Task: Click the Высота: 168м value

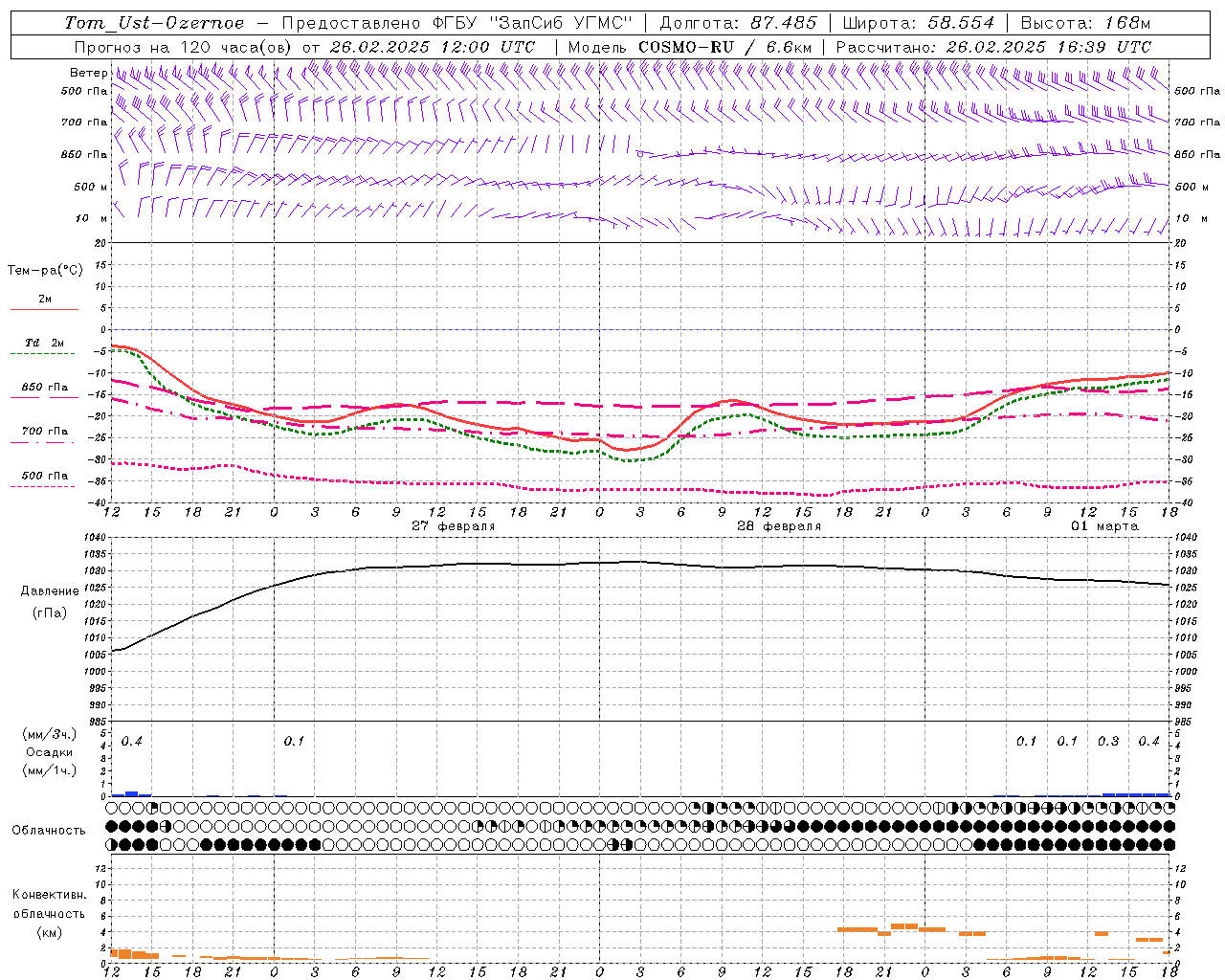Action: click(1085, 23)
